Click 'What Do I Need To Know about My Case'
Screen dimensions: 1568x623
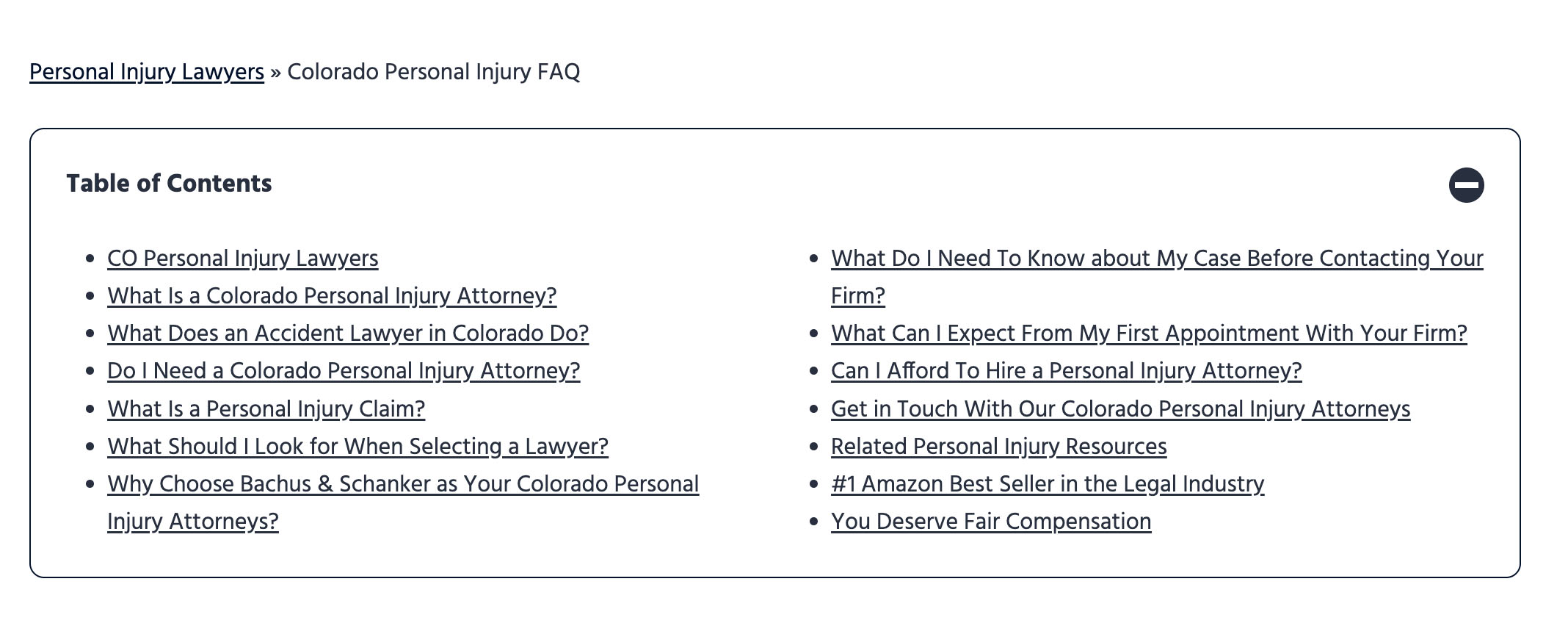pyautogui.click(x=1157, y=259)
